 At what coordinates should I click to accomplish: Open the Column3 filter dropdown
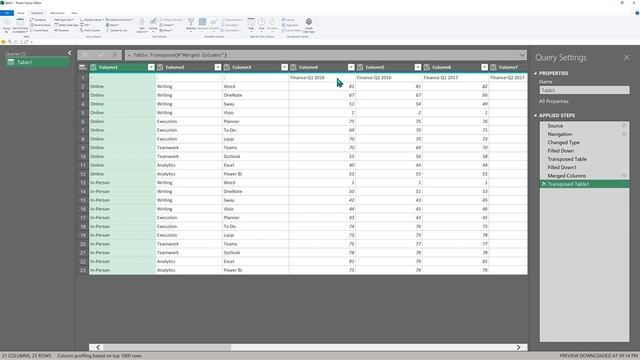click(284, 67)
